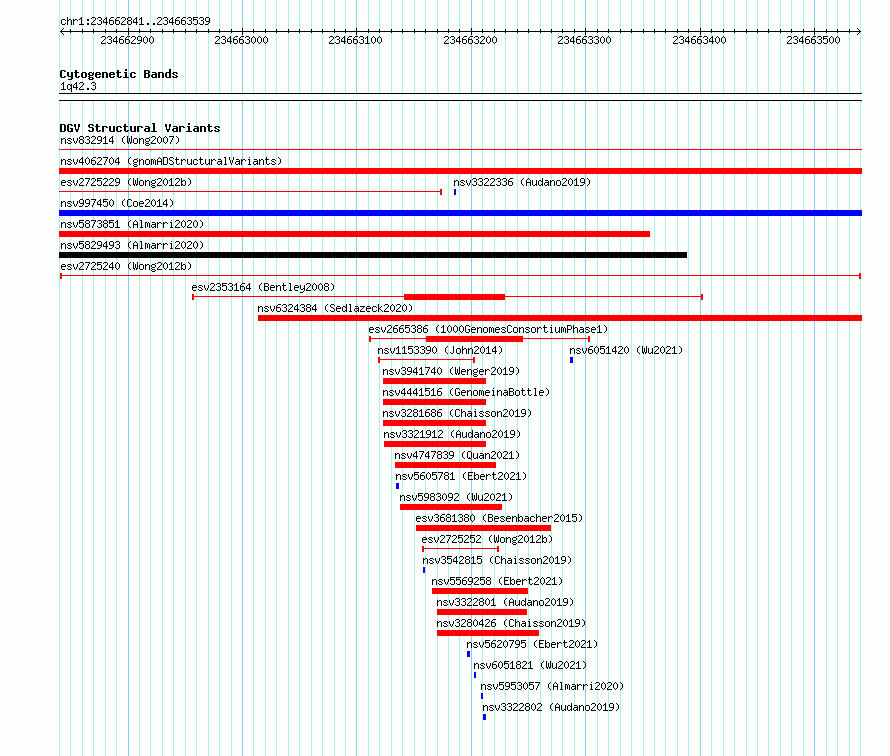Open the esv2725229 (Wong2012b) variant label
The height and width of the screenshot is (756, 890).
(x=126, y=182)
